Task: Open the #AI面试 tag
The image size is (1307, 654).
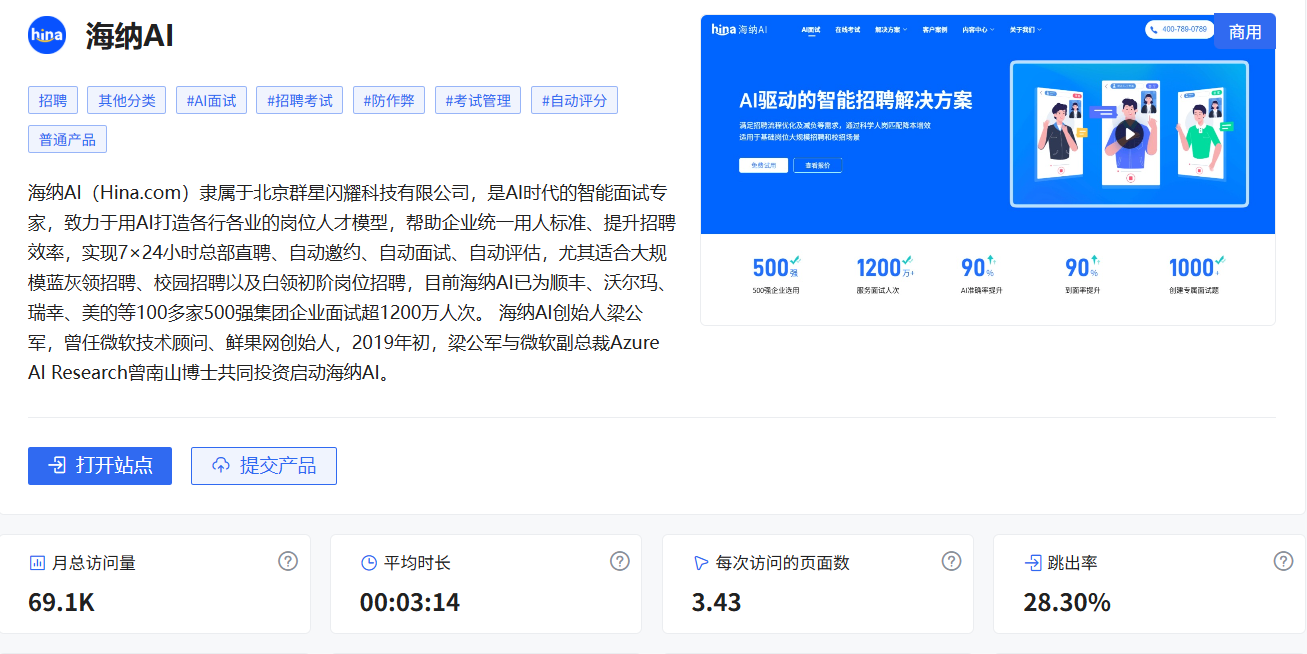Action: [211, 100]
